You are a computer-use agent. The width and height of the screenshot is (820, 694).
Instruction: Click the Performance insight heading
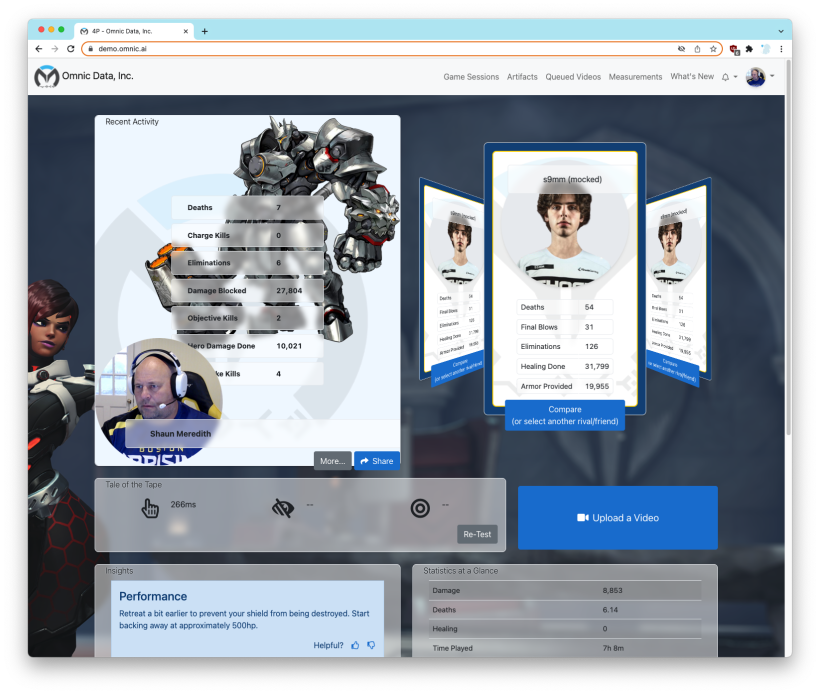coord(153,597)
